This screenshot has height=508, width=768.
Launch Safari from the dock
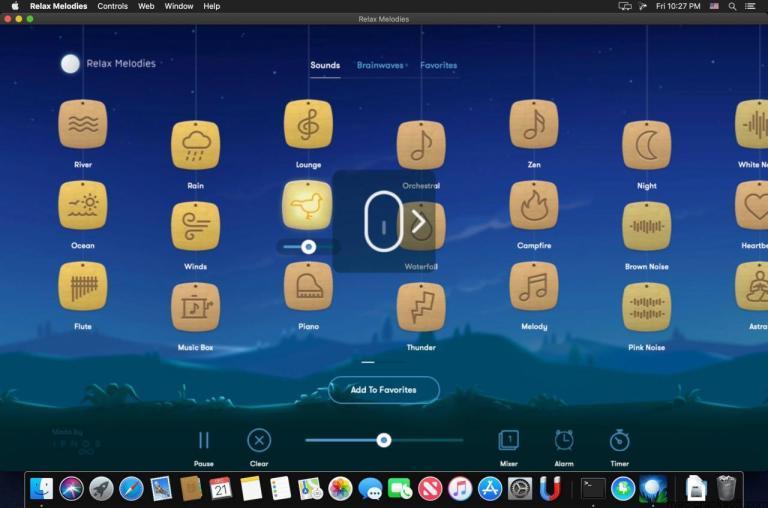coord(131,488)
